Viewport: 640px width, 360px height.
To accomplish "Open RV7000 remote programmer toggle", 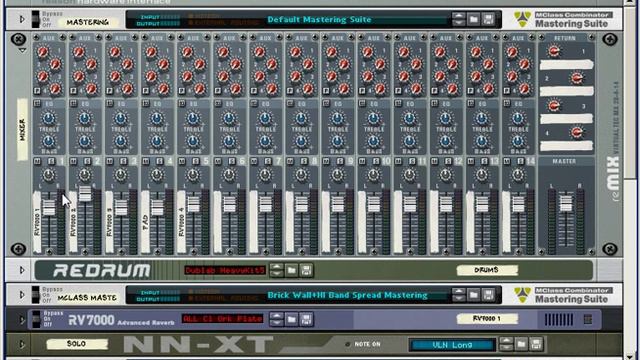I will 588,319.
